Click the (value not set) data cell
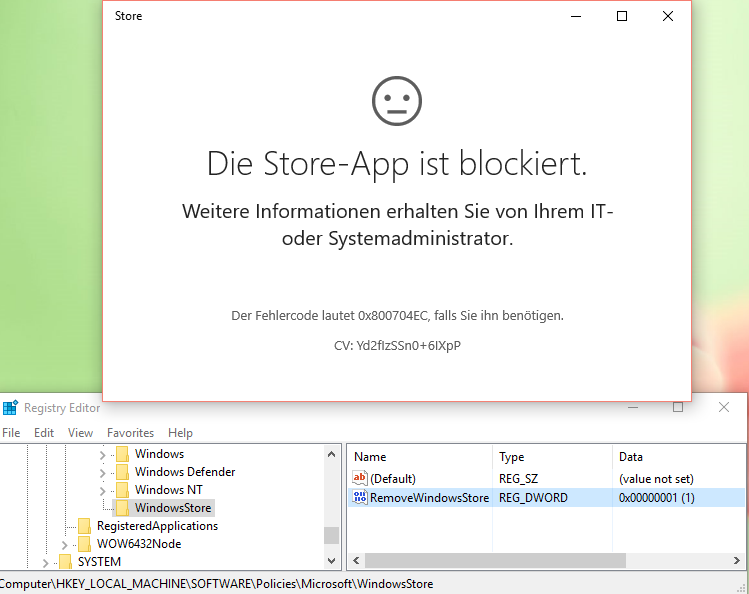The height and width of the screenshot is (594, 749). tap(656, 478)
